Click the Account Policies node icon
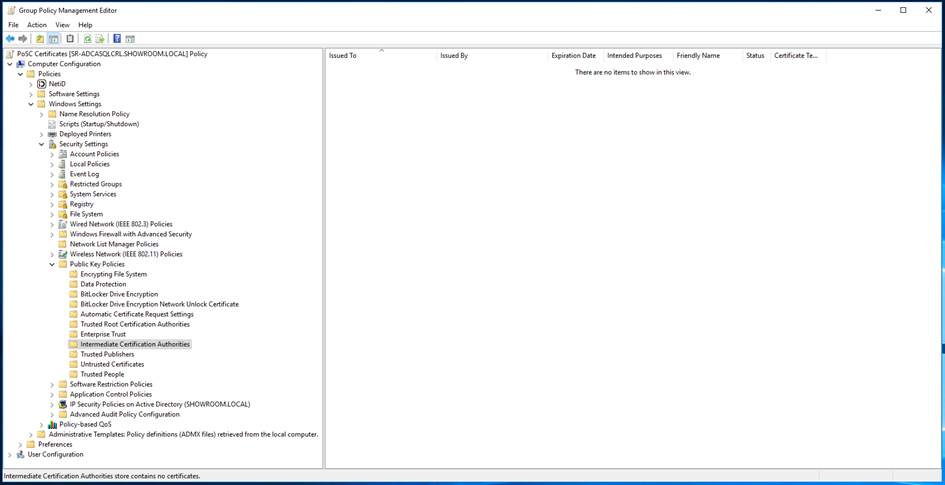945x485 pixels. coord(63,154)
